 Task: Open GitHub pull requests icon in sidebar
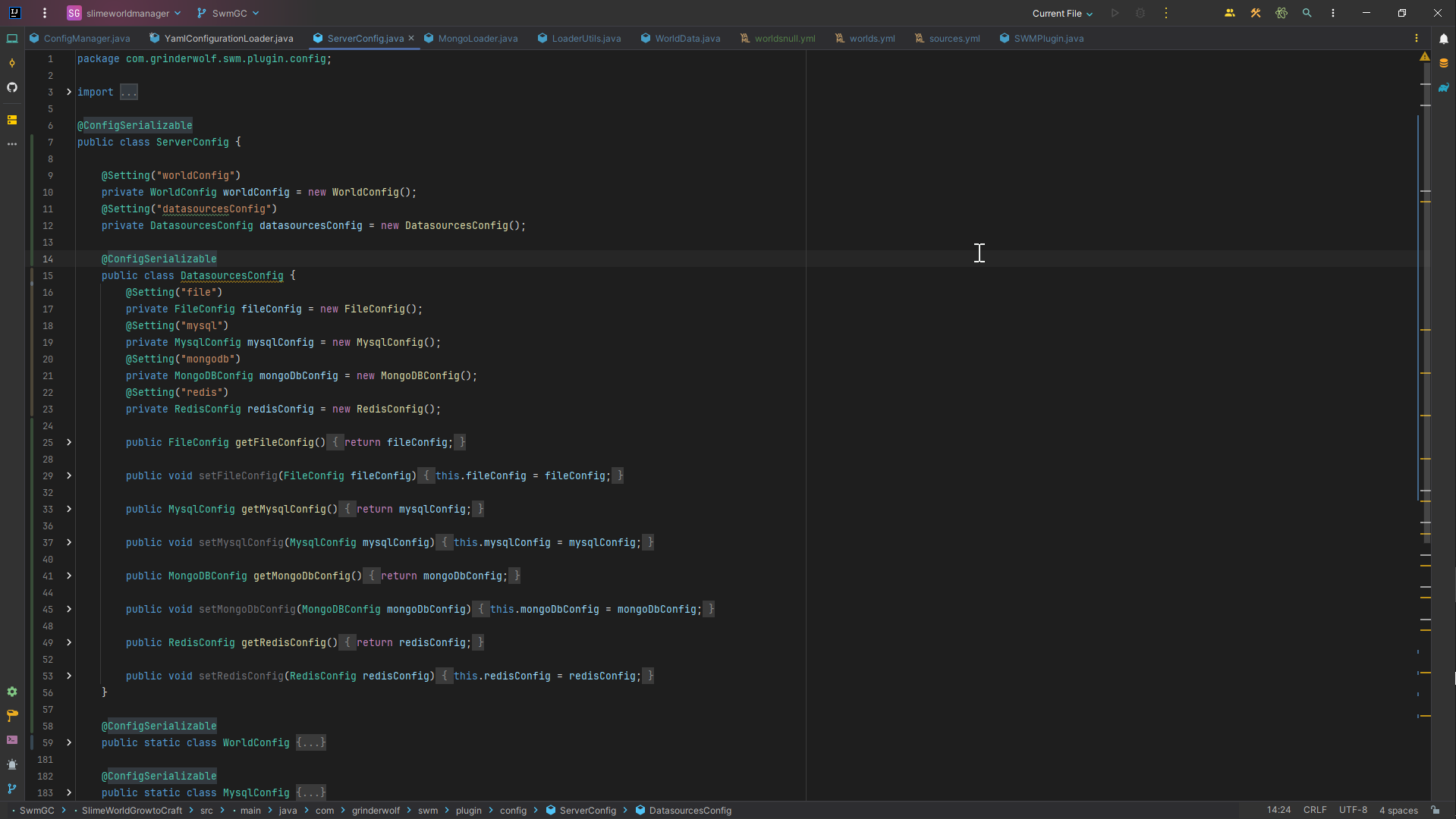(12, 87)
